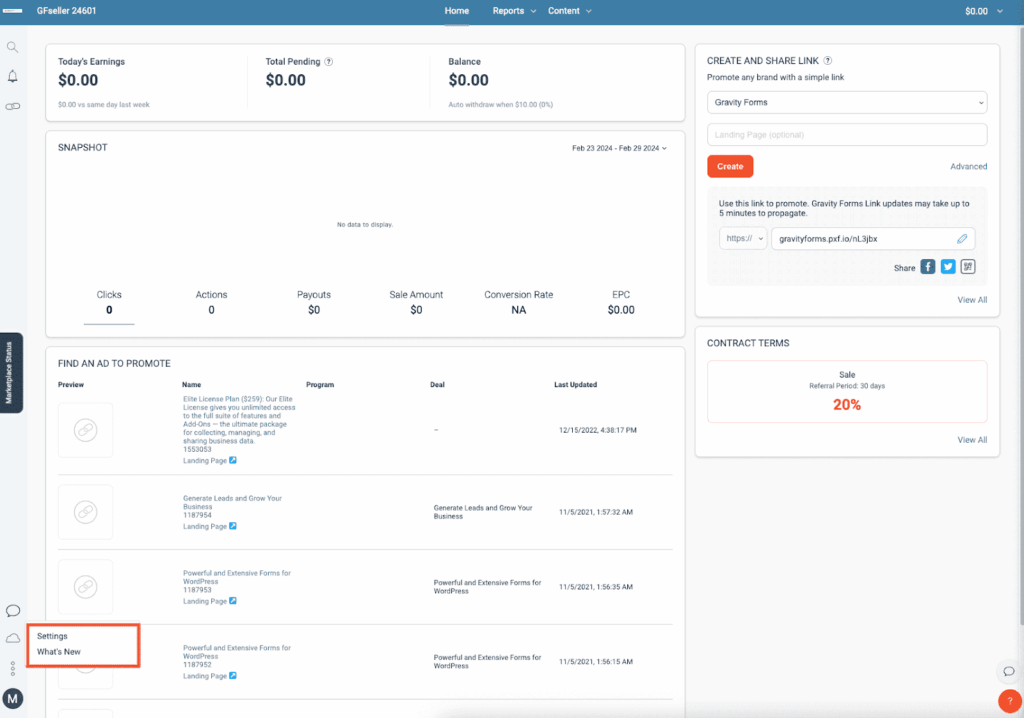Image resolution: width=1024 pixels, height=718 pixels.
Task: Generate a QR code for the link
Action: 968,267
